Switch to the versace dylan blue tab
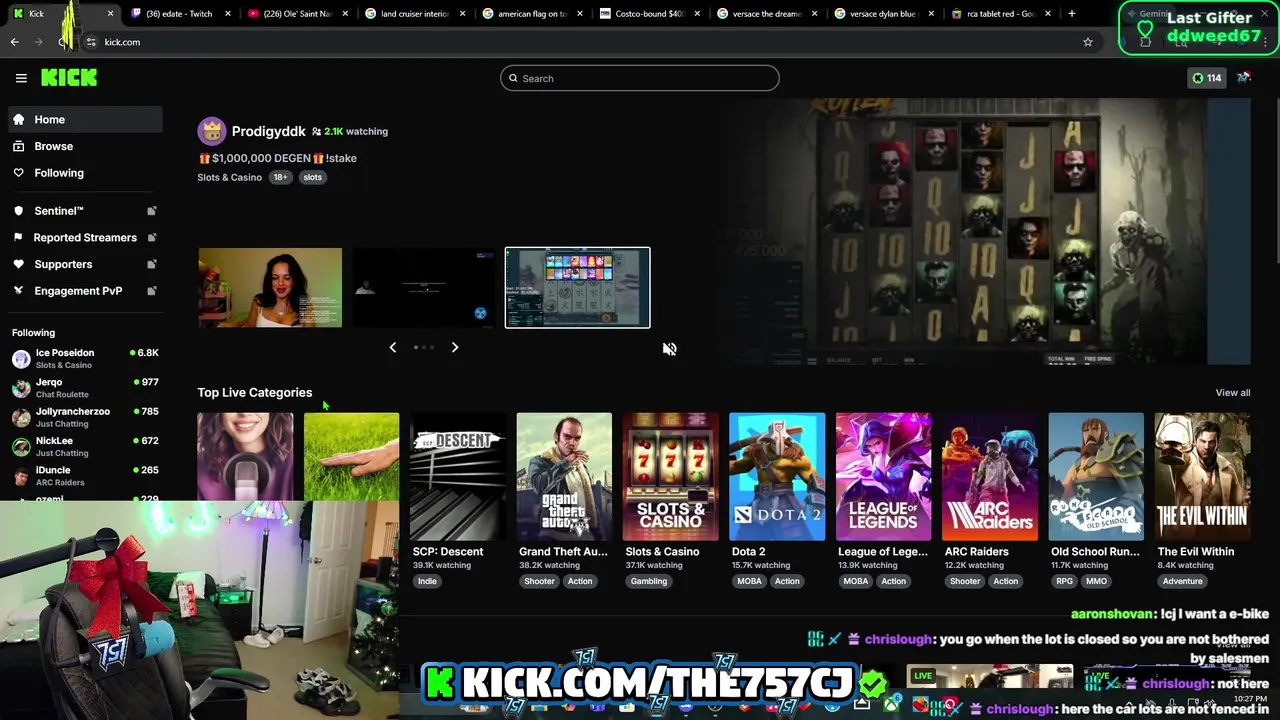Screen dimensions: 1280x720 point(884,14)
